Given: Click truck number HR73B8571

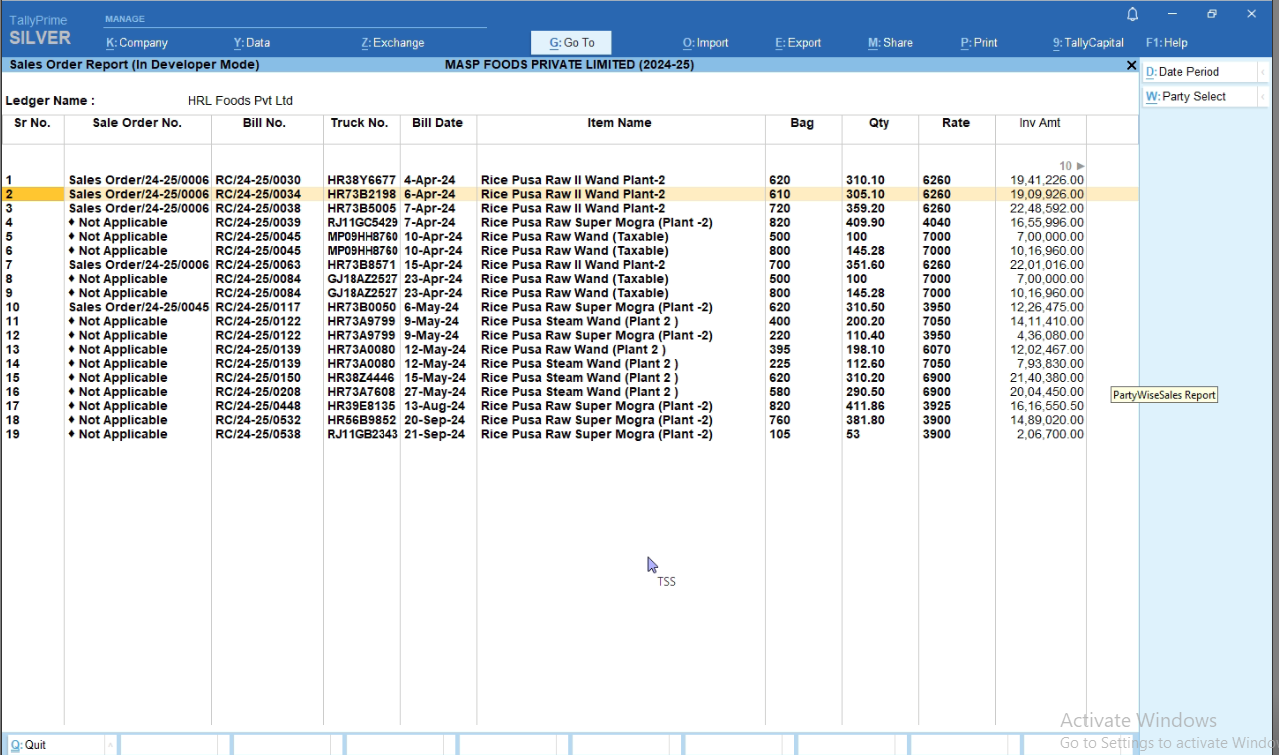Looking at the screenshot, I should [362, 265].
